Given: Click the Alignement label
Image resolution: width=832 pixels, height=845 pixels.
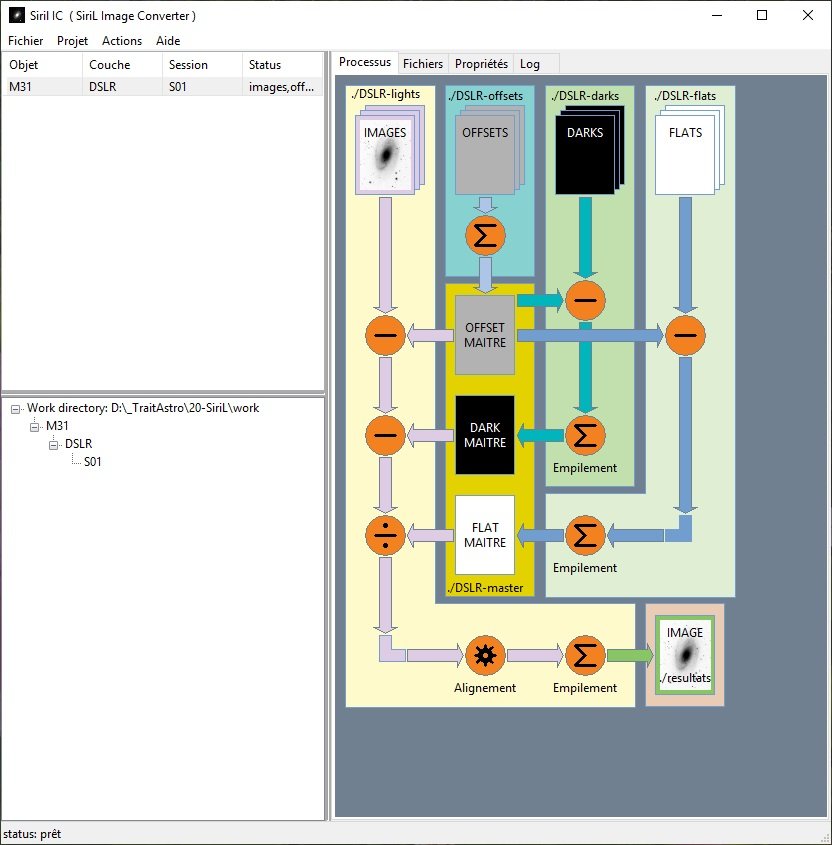Looking at the screenshot, I should [485, 688].
